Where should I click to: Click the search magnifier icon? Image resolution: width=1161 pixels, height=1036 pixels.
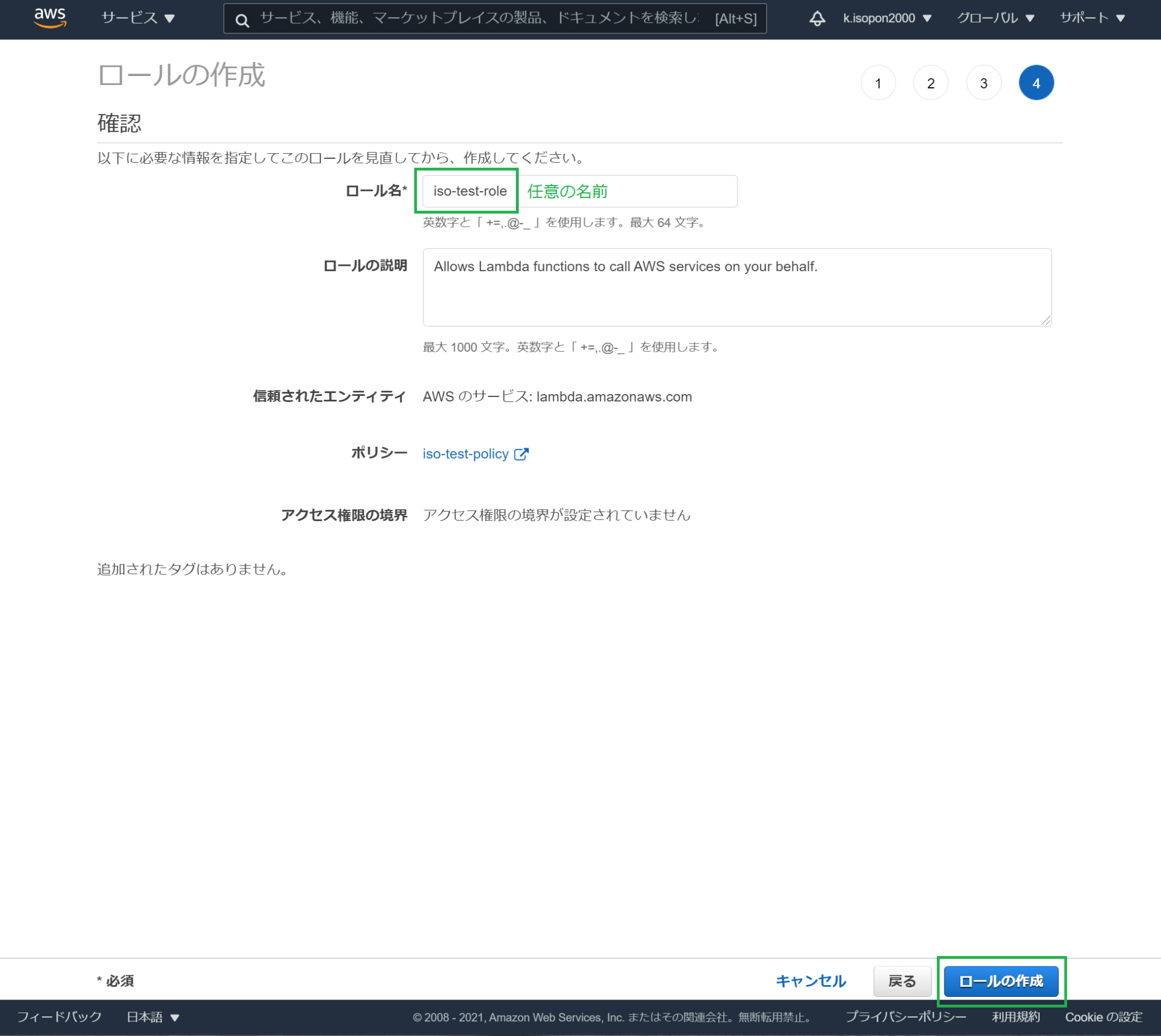pyautogui.click(x=243, y=19)
